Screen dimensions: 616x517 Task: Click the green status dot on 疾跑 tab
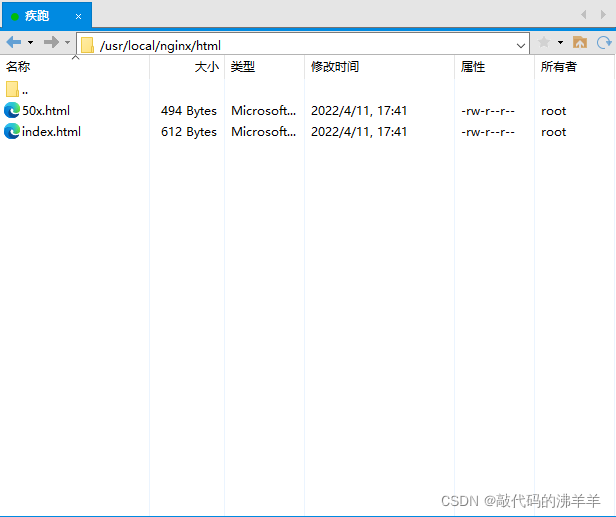(x=15, y=16)
